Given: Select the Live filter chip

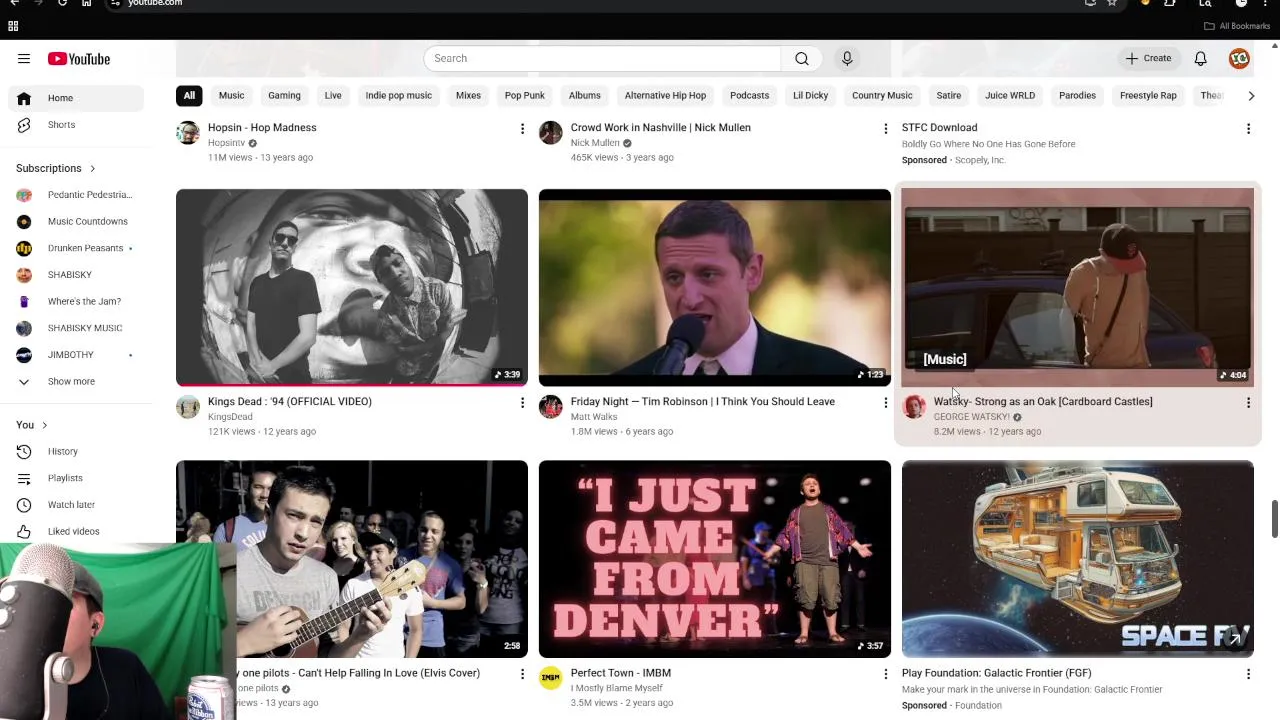Looking at the screenshot, I should click(333, 95).
